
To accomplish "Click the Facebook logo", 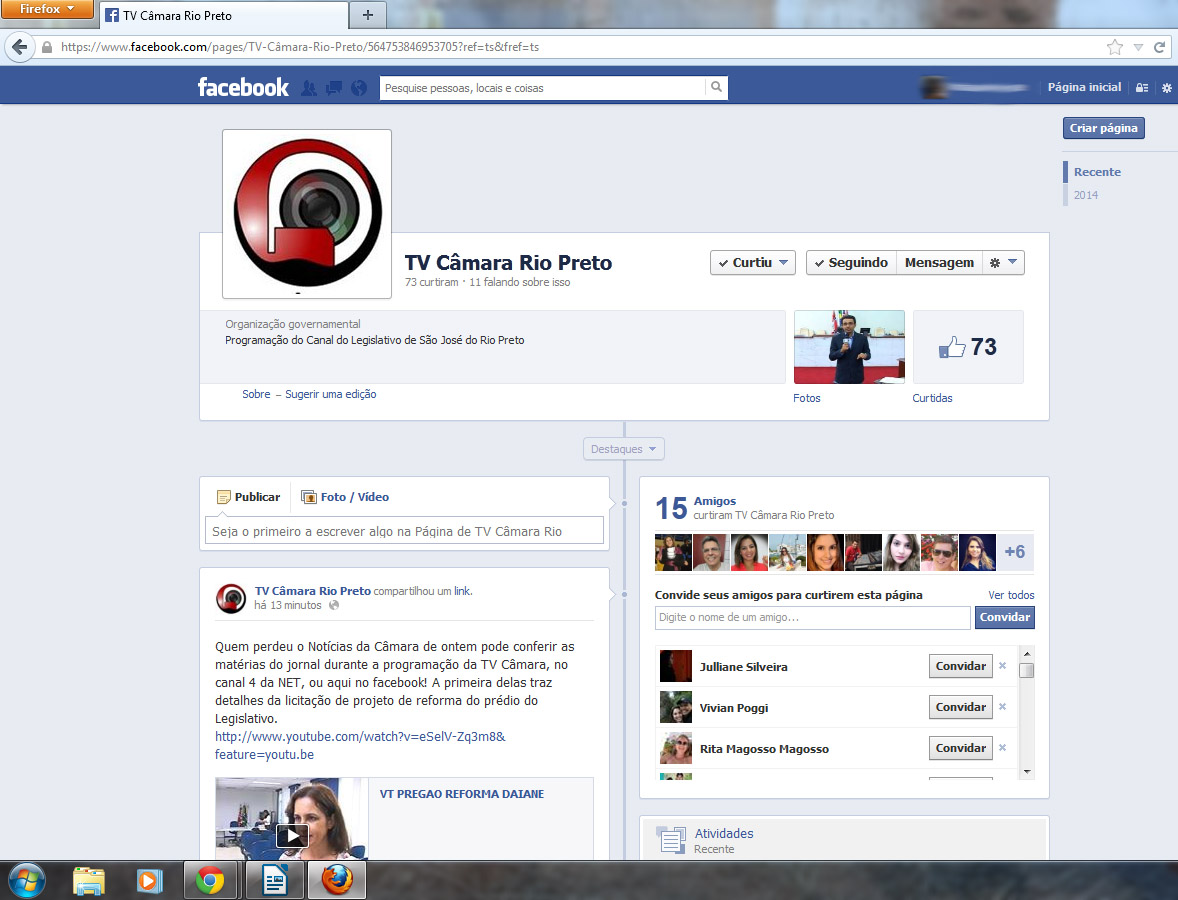I will [x=243, y=87].
